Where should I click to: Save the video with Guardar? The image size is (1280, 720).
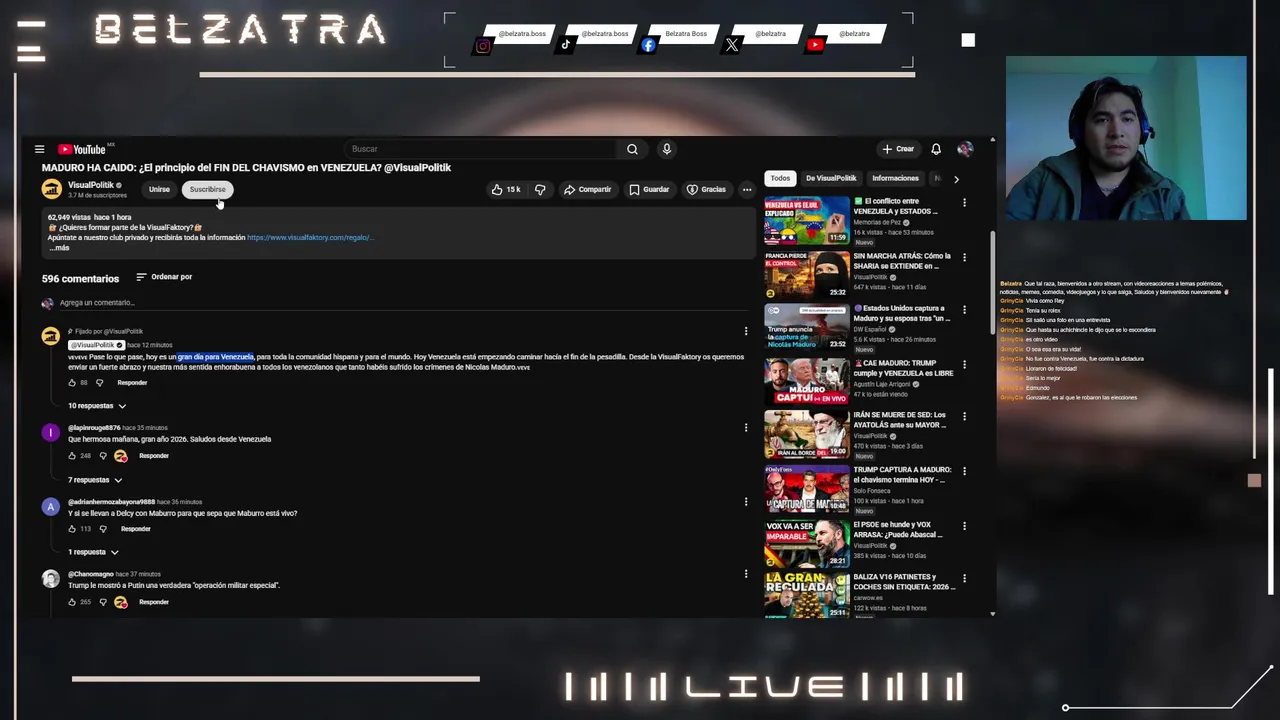point(649,189)
